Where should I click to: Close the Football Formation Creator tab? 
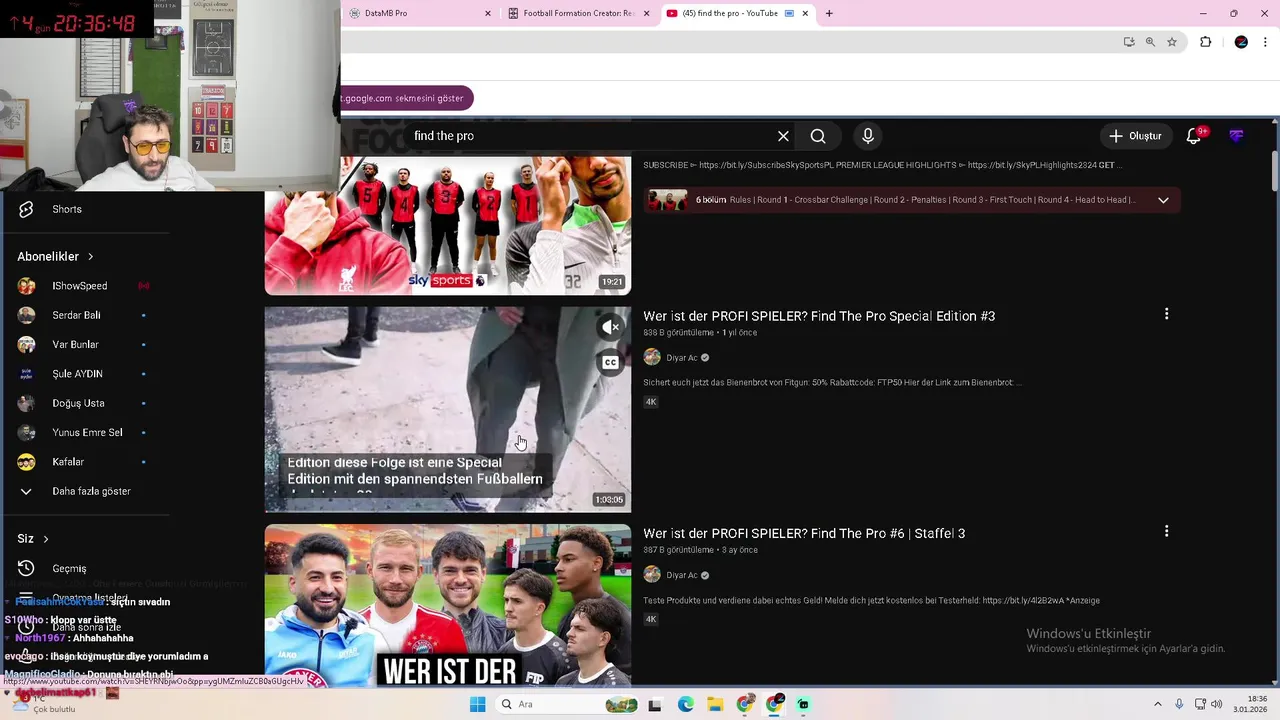click(x=646, y=13)
